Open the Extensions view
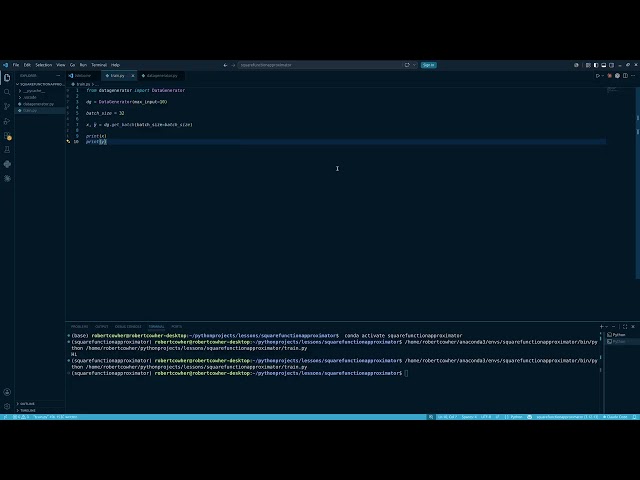640x480 pixels. [7, 136]
